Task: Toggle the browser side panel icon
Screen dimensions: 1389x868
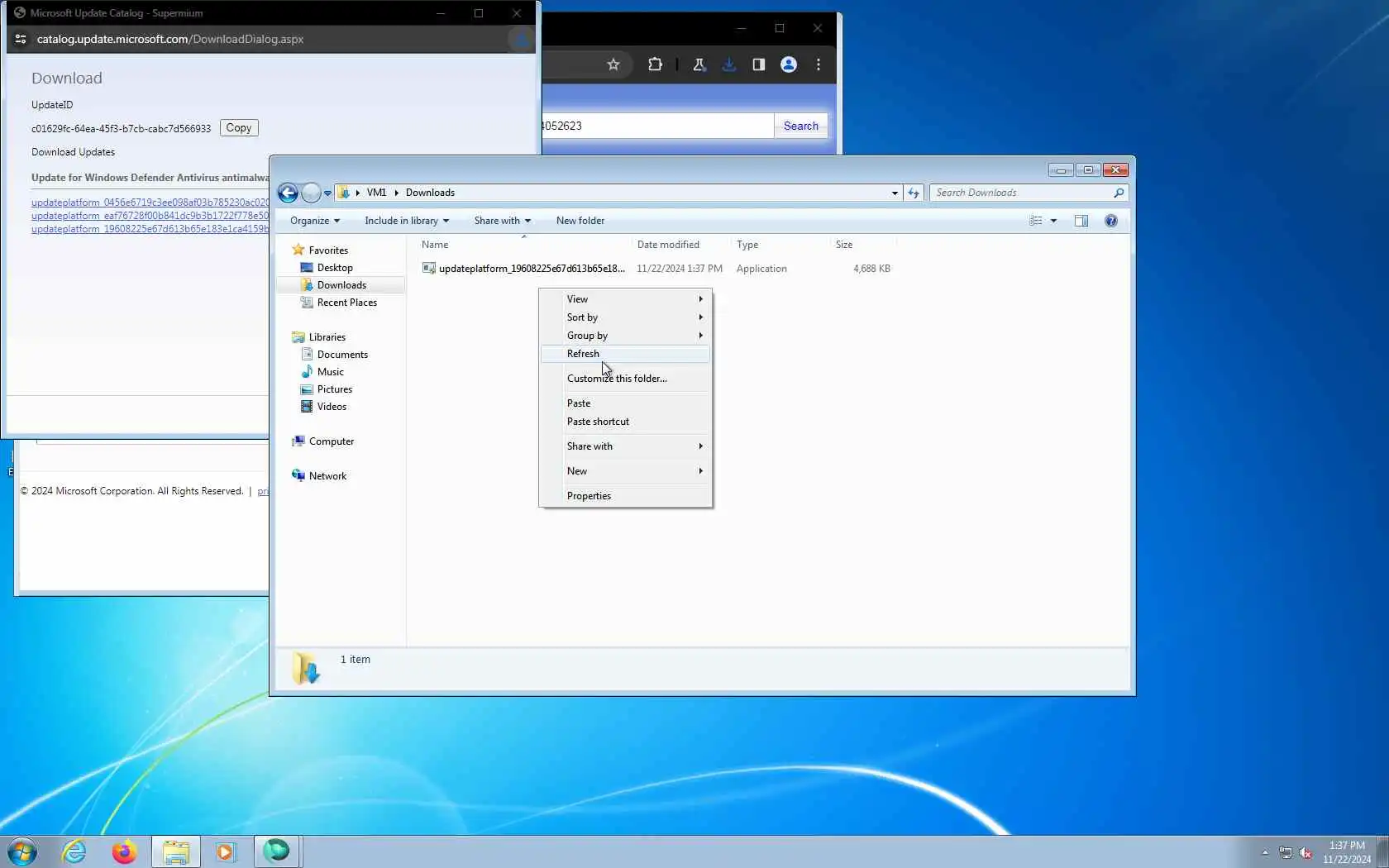Action: (x=759, y=64)
